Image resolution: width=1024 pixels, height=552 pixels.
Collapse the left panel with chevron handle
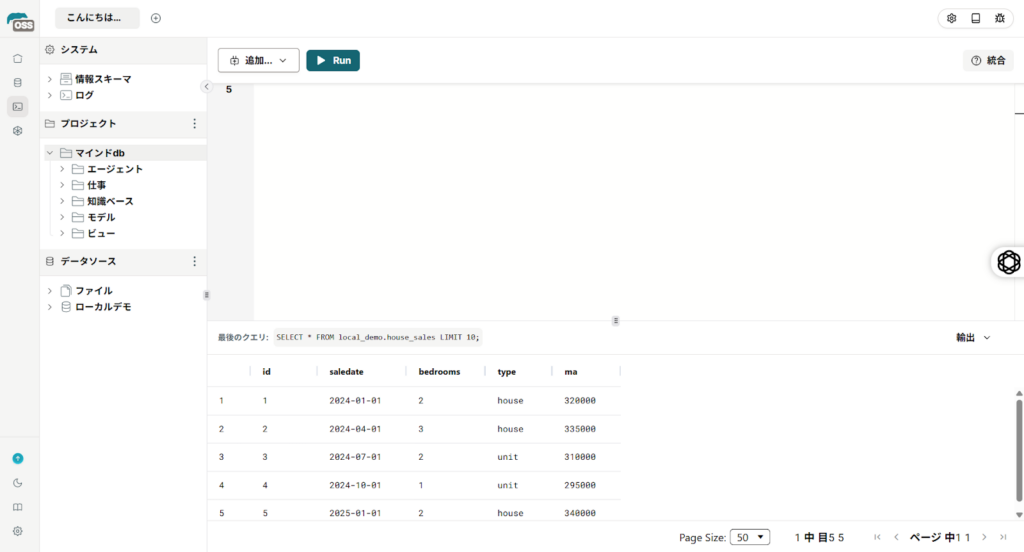point(207,87)
